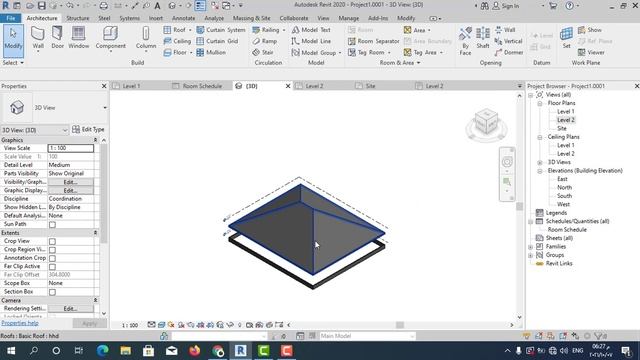The width and height of the screenshot is (640, 360).
Task: Select Curtain System tool
Action: point(221,30)
